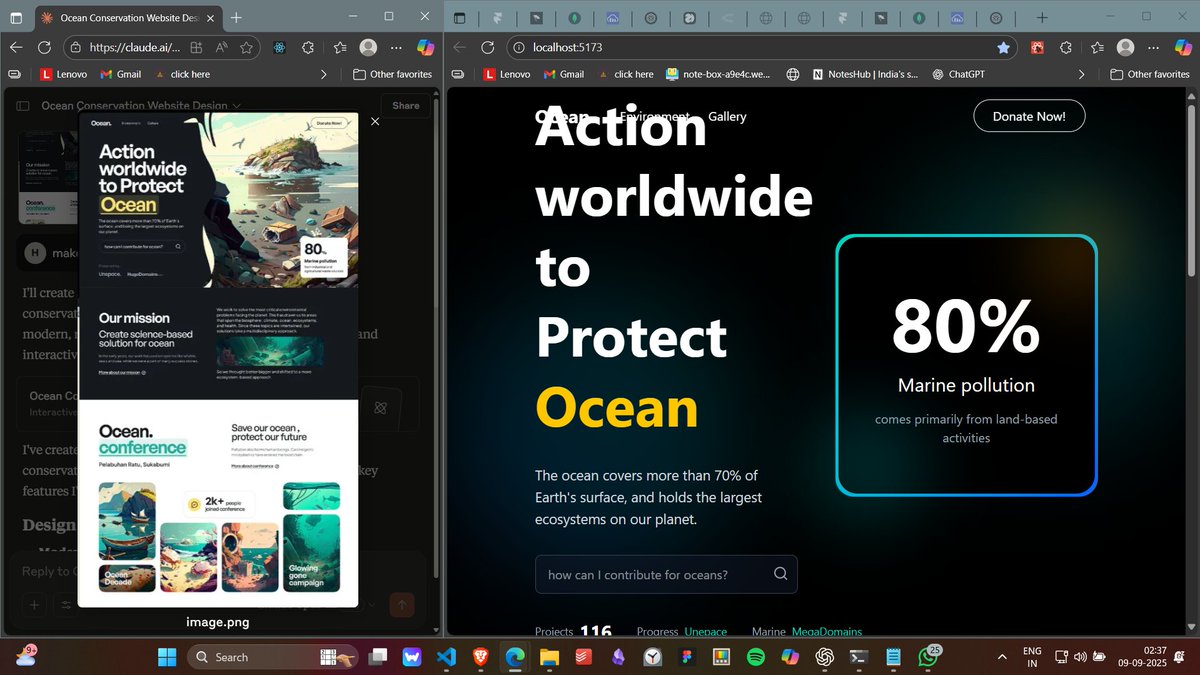Reload the localhost:5173 page
Screen dimensions: 1200x675
pos(487,47)
